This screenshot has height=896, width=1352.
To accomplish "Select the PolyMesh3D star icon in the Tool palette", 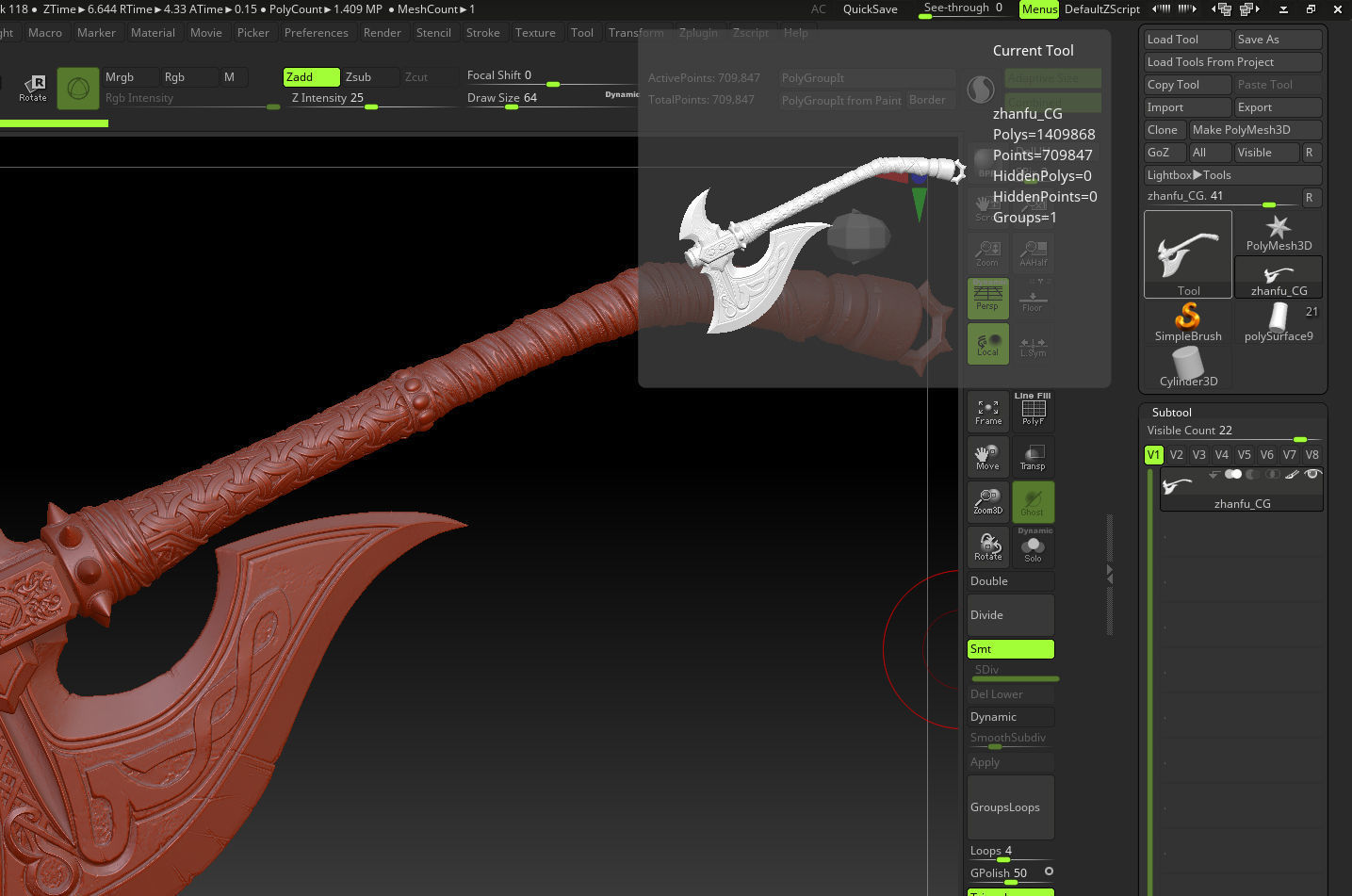I will coord(1278,229).
